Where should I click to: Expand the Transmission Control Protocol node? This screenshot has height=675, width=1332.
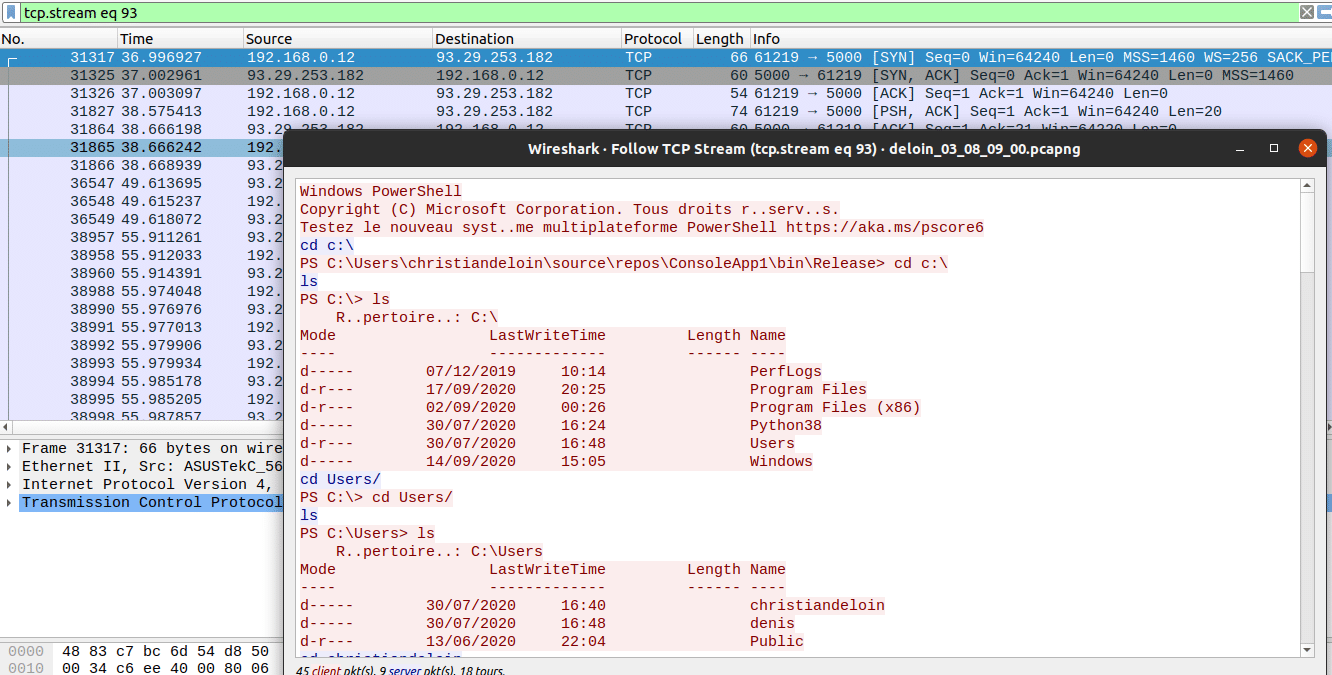coord(10,503)
